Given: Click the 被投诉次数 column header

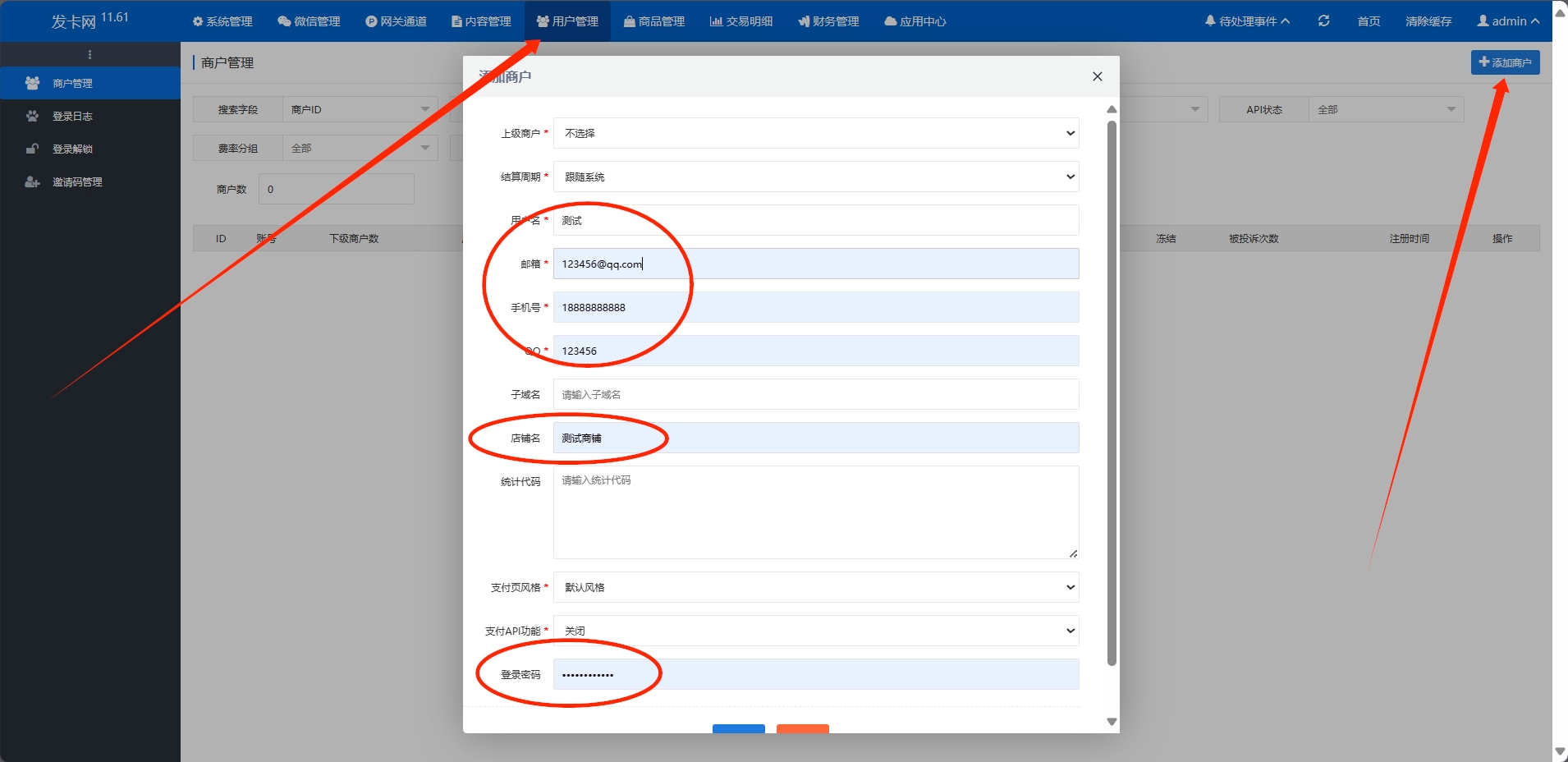Looking at the screenshot, I should pos(1254,239).
